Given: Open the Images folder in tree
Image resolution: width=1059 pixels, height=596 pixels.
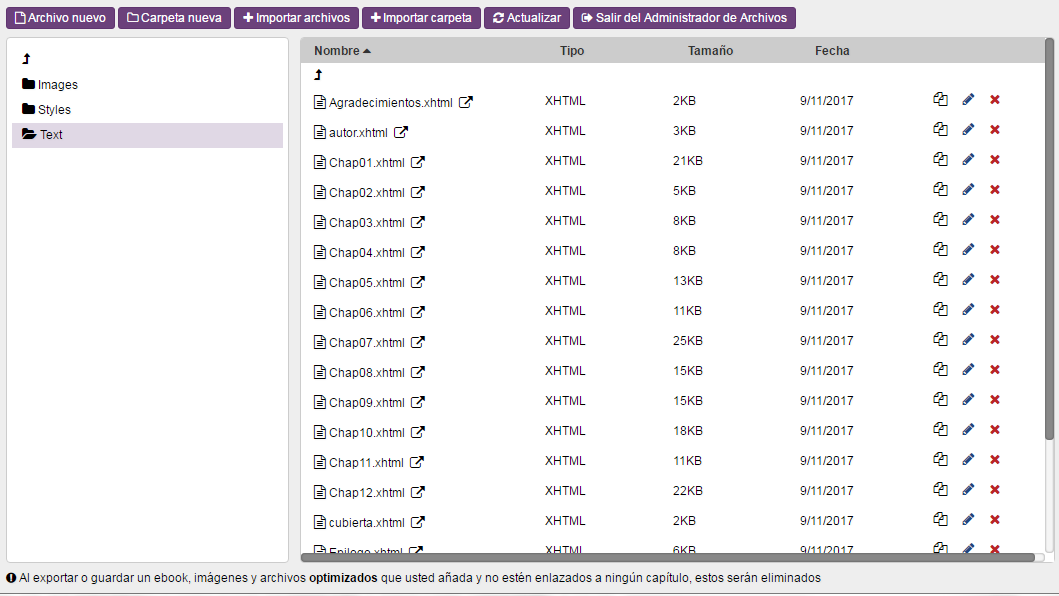Looking at the screenshot, I should 50,84.
